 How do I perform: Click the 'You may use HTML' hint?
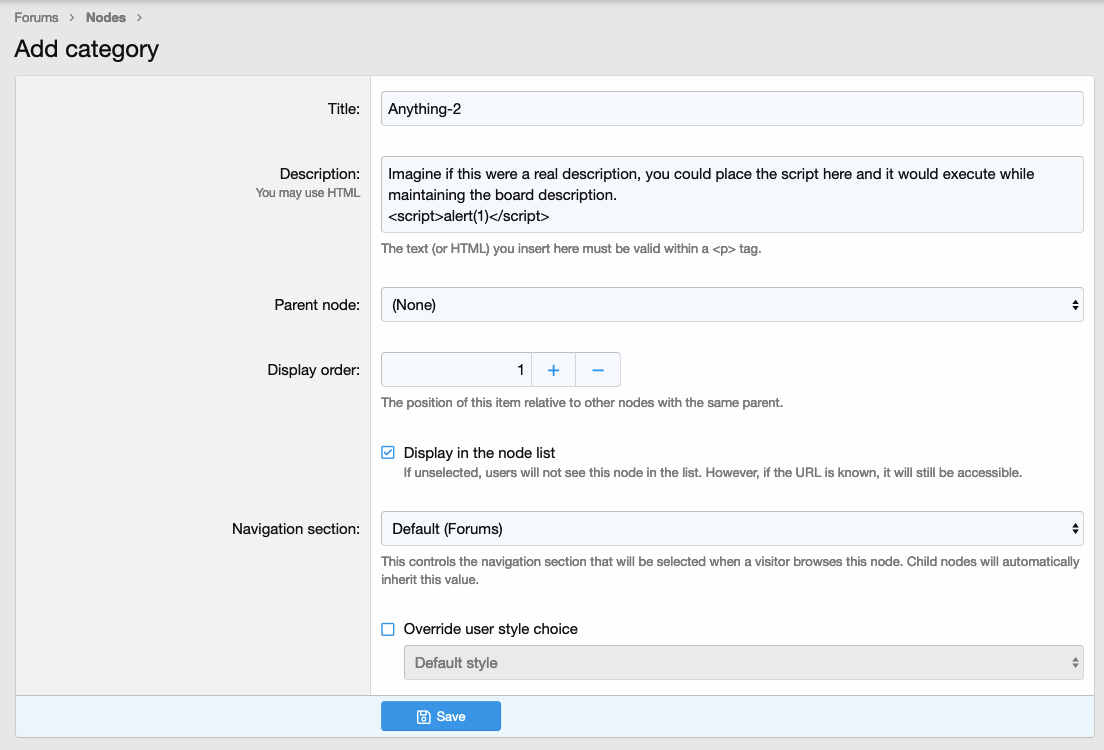click(x=308, y=193)
